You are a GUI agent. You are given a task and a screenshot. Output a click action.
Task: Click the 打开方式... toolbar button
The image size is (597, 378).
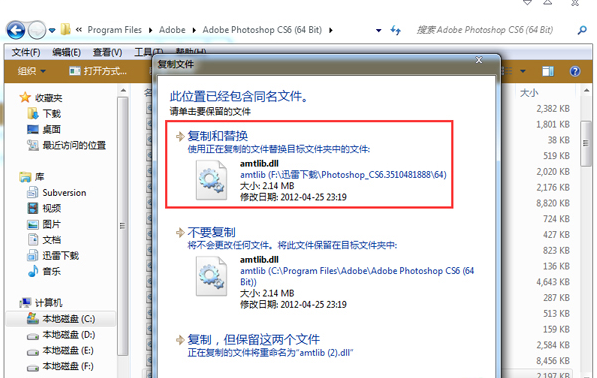pos(98,71)
